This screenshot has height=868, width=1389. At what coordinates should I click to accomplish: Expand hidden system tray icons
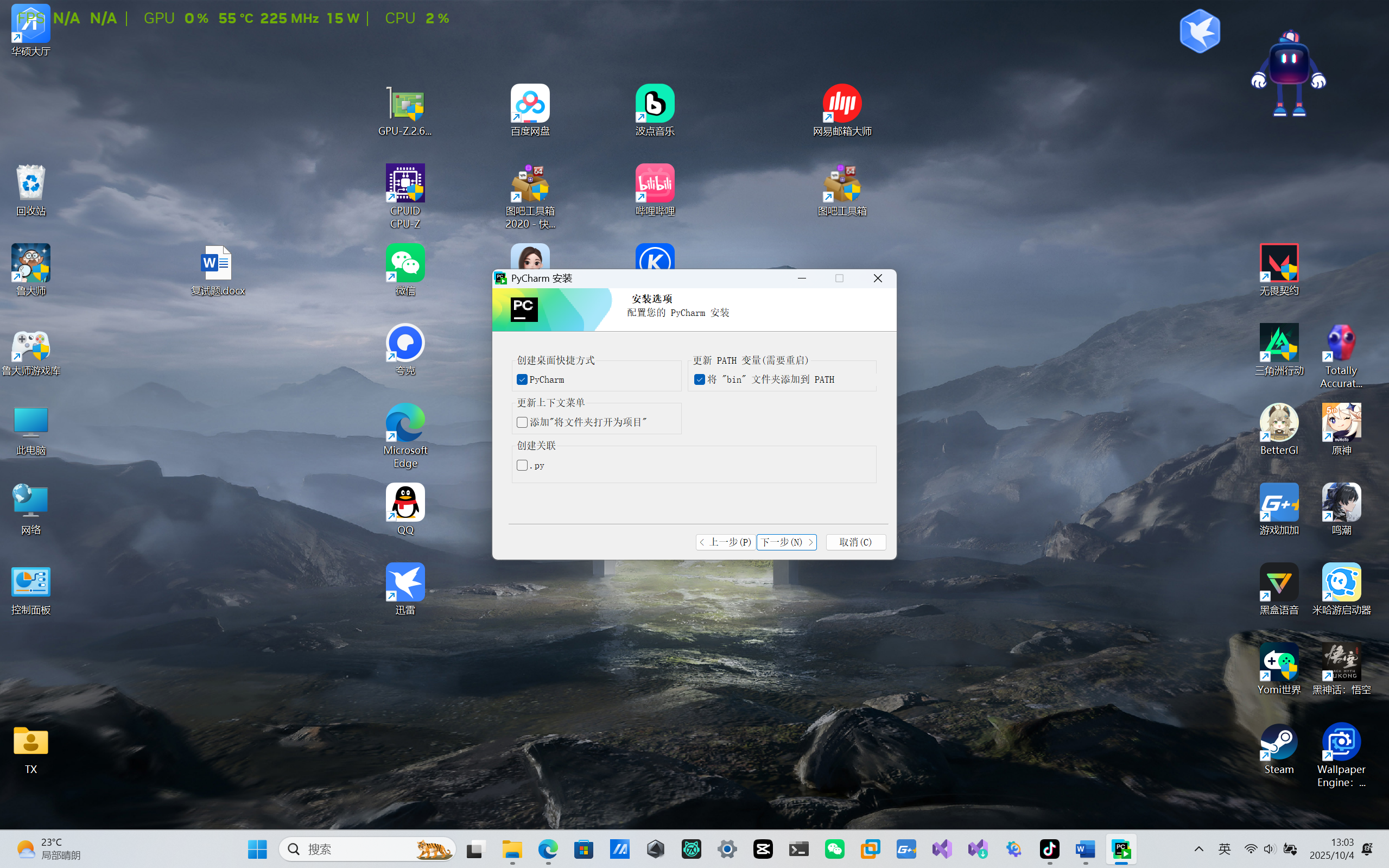[1198, 848]
